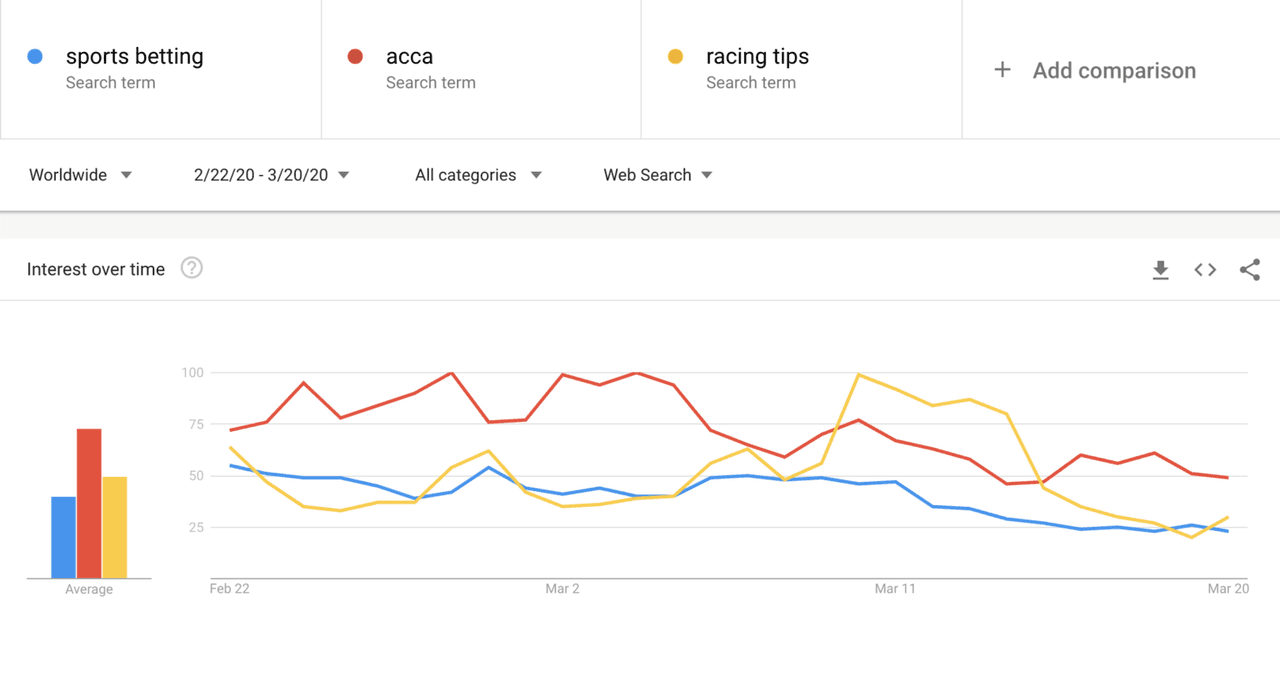The image size is (1280, 673).
Task: Click the yellow average bar
Action: point(115,528)
